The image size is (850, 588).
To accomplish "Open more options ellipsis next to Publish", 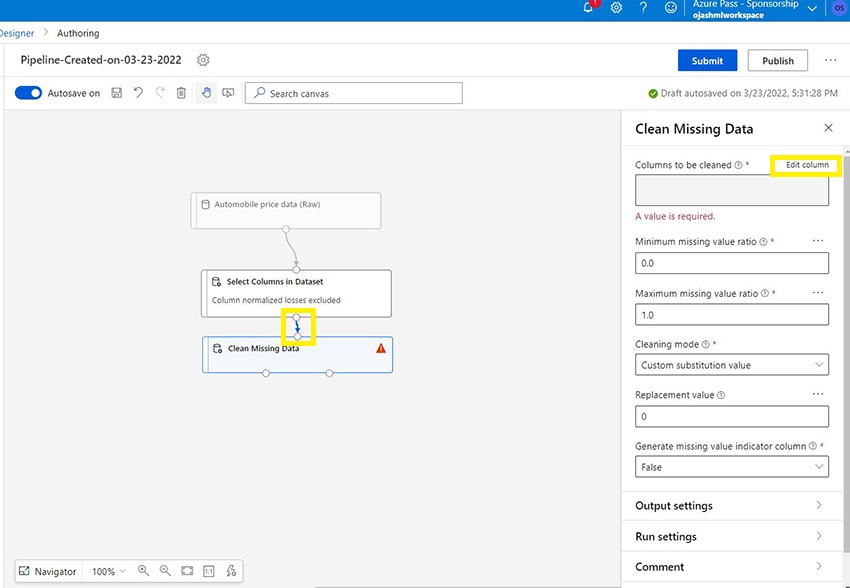I will pos(830,60).
